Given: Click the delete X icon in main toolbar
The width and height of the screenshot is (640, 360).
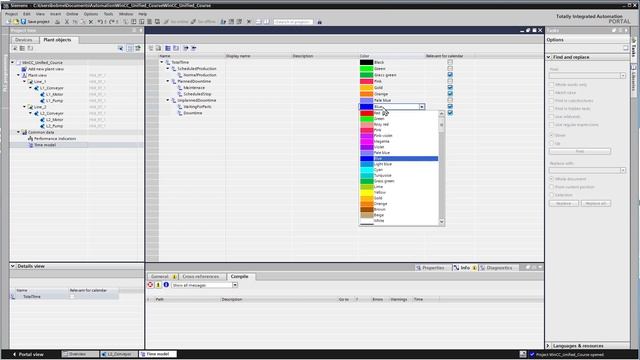Looking at the screenshot, I should pos(91,22).
